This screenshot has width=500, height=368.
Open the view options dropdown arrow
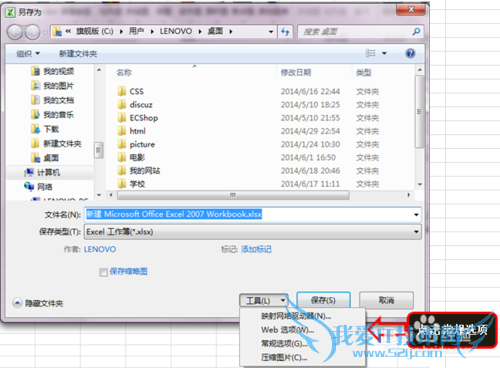384,53
